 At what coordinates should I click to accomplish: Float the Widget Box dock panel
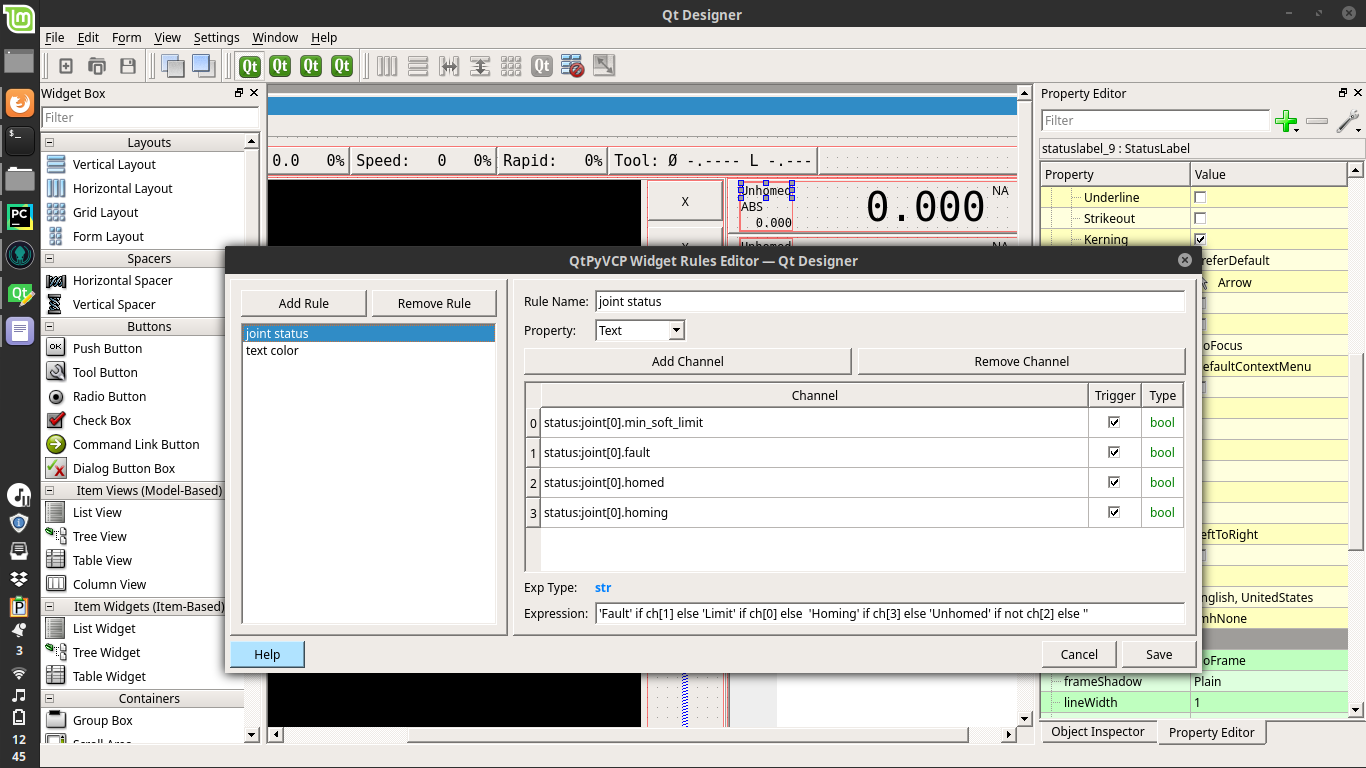[x=239, y=93]
